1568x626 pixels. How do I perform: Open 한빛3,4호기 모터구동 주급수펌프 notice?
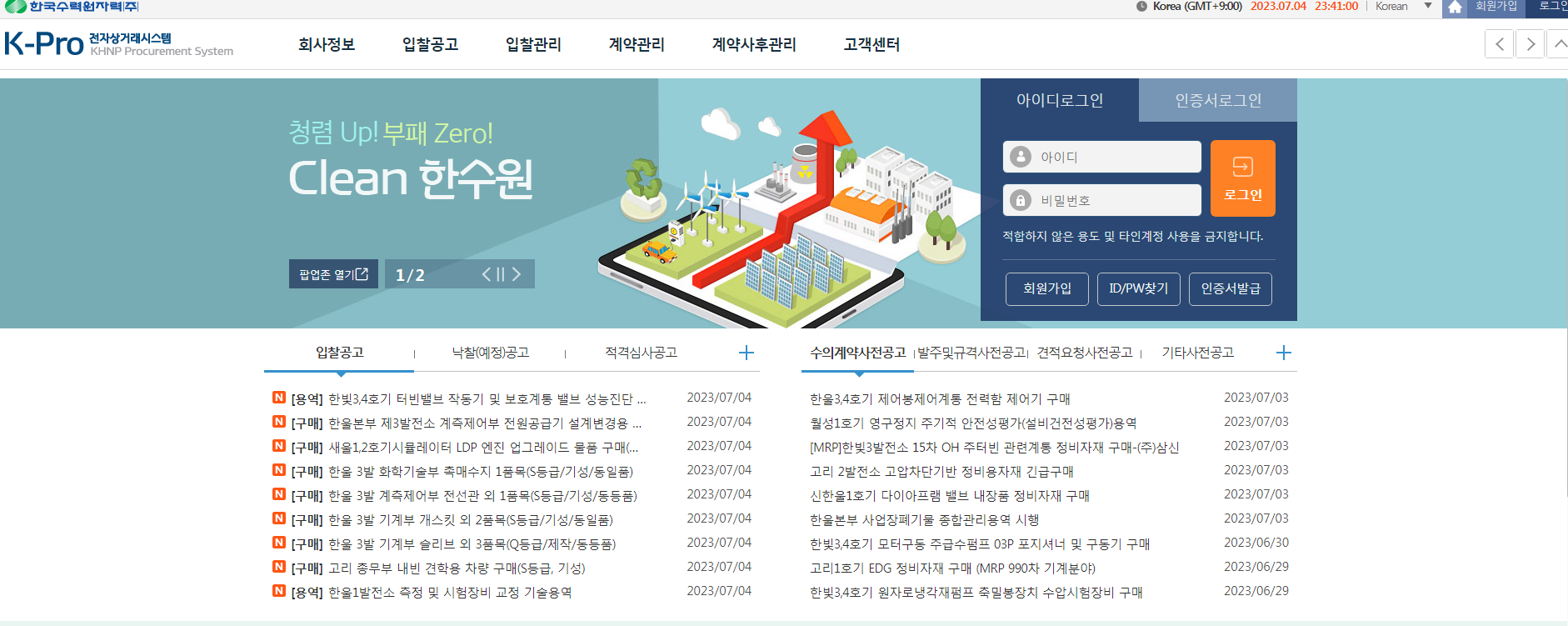pos(980,544)
